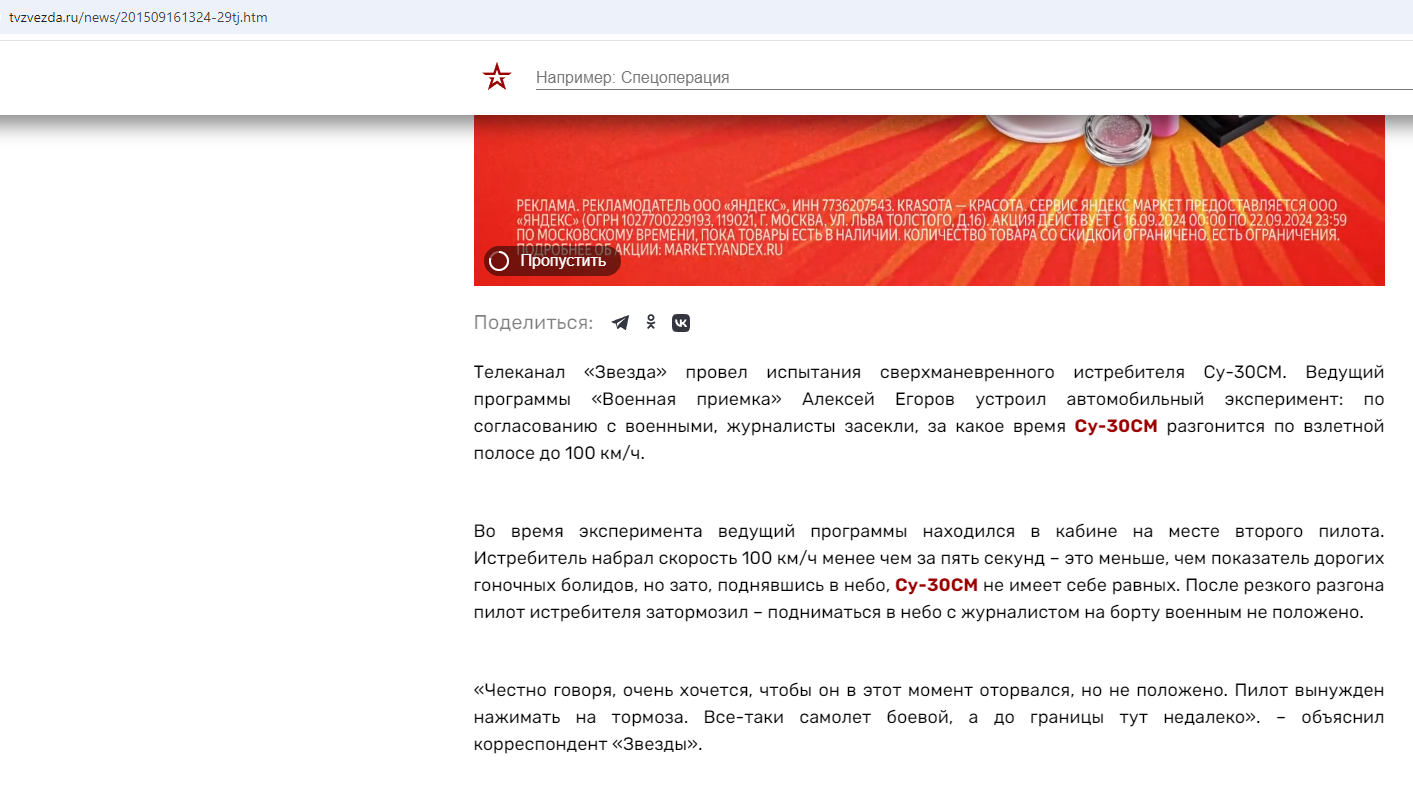Click the quote starting "«Честно говоря, очень хочется"
The width and height of the screenshot is (1413, 787).
tap(929, 717)
